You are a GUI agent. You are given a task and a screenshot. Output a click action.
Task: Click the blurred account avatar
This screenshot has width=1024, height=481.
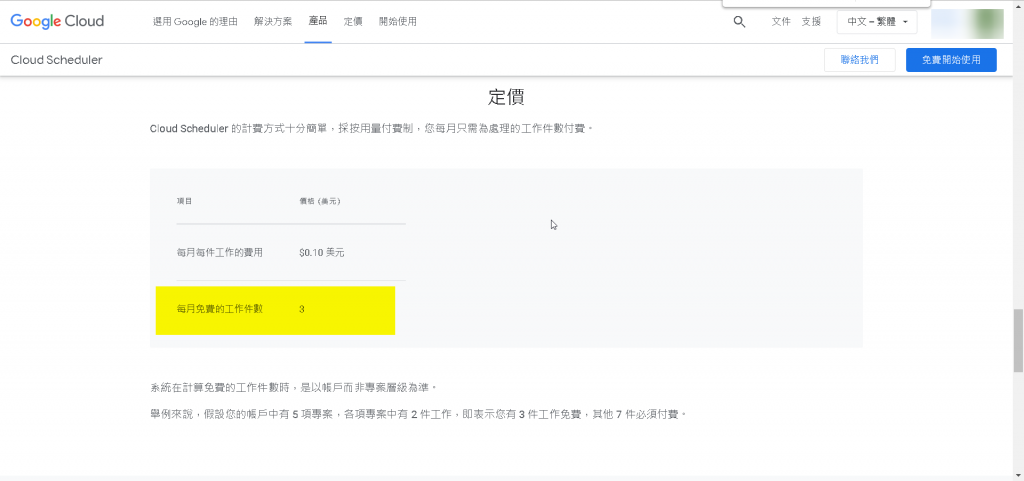point(967,23)
